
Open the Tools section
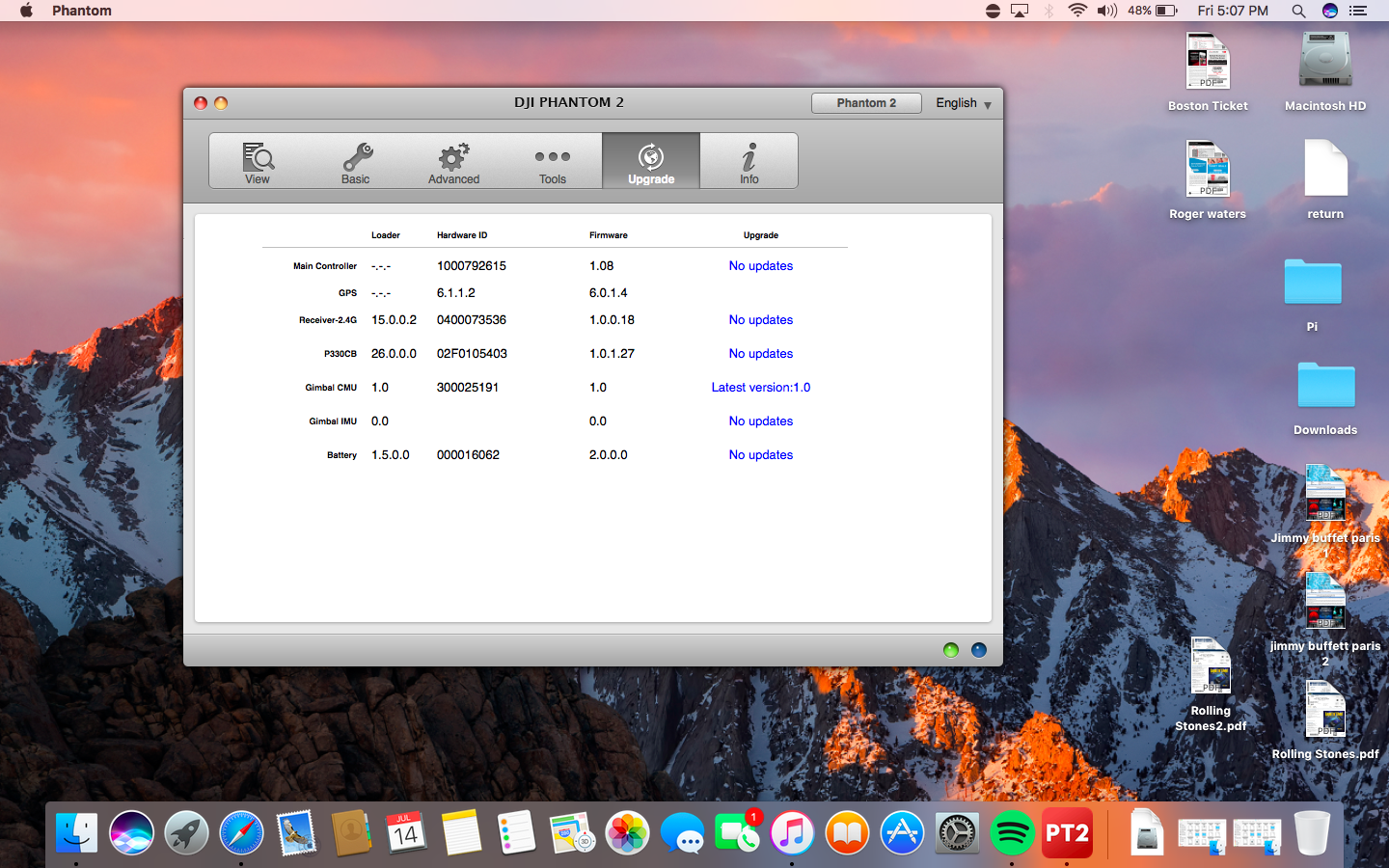[553, 162]
